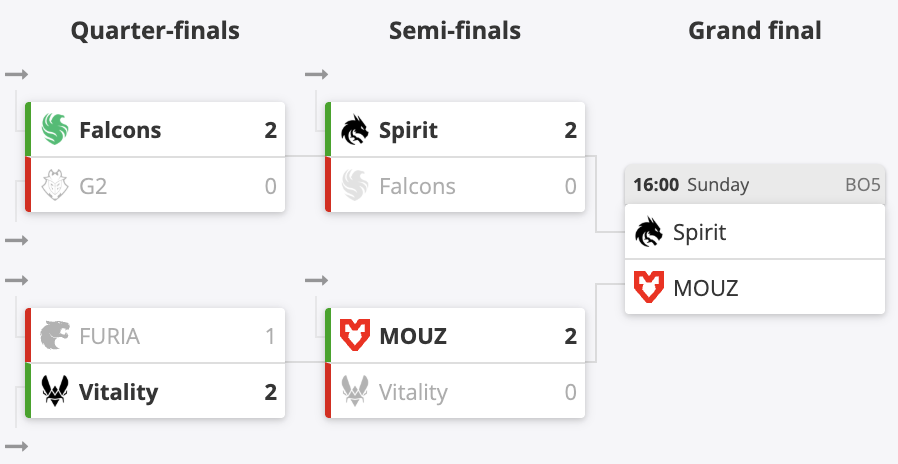The height and width of the screenshot is (464, 898).
Task: Open FURIA team link
Action: (x=109, y=336)
